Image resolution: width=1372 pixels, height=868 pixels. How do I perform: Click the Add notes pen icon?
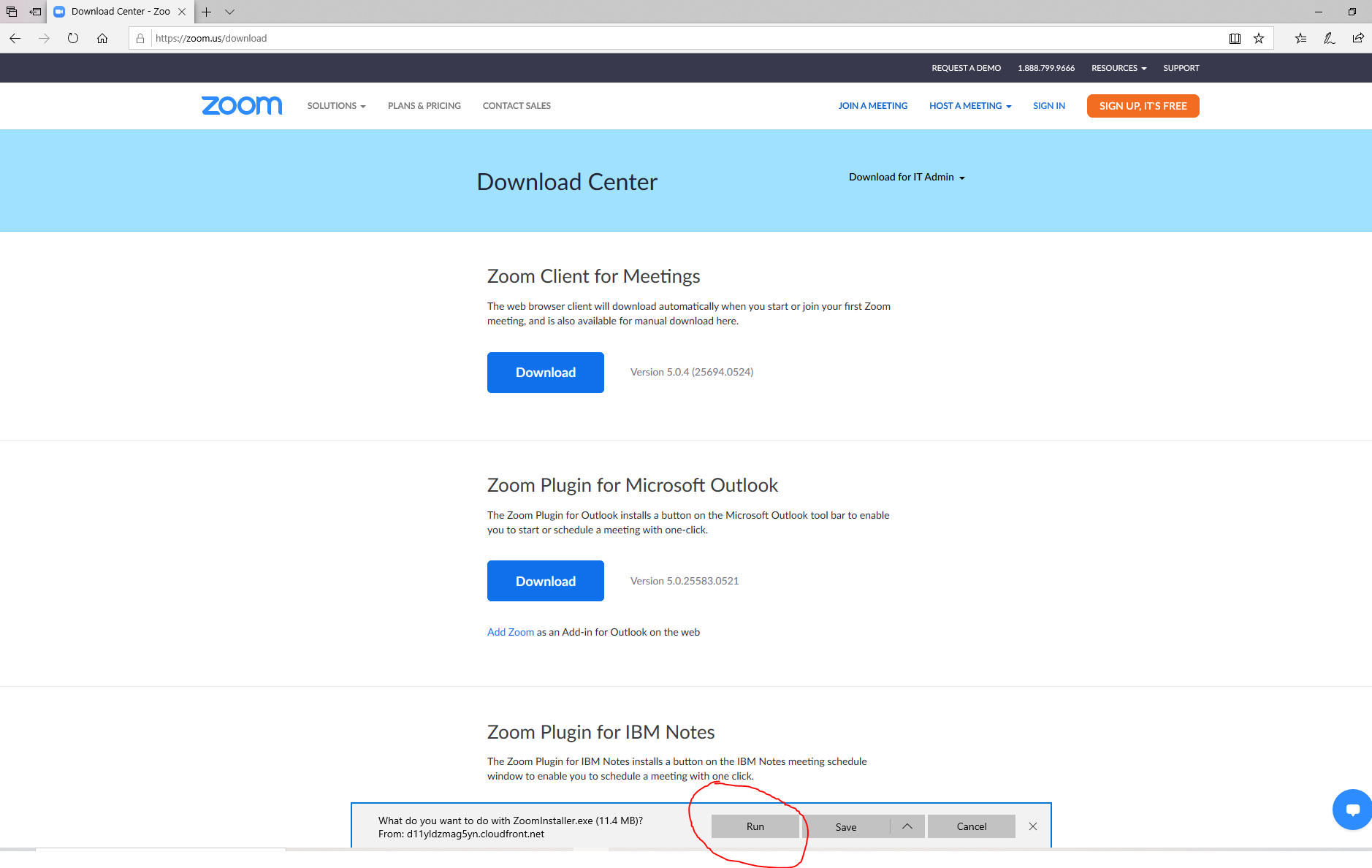pos(1330,38)
